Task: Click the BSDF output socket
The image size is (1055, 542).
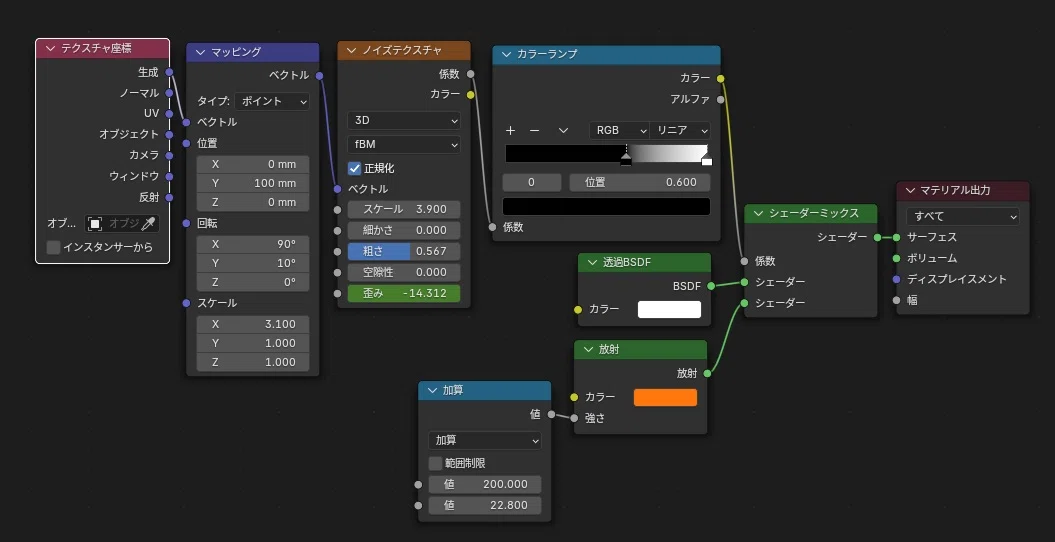Action: click(x=711, y=286)
